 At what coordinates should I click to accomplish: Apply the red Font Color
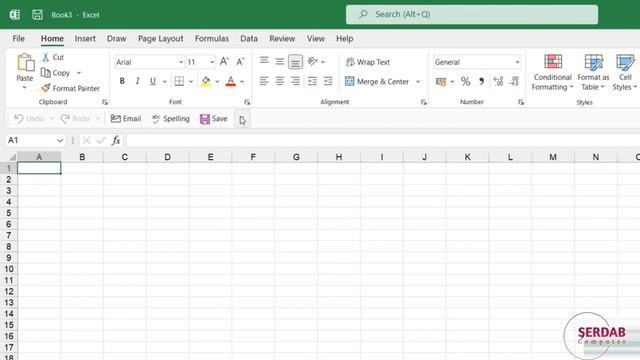(231, 81)
